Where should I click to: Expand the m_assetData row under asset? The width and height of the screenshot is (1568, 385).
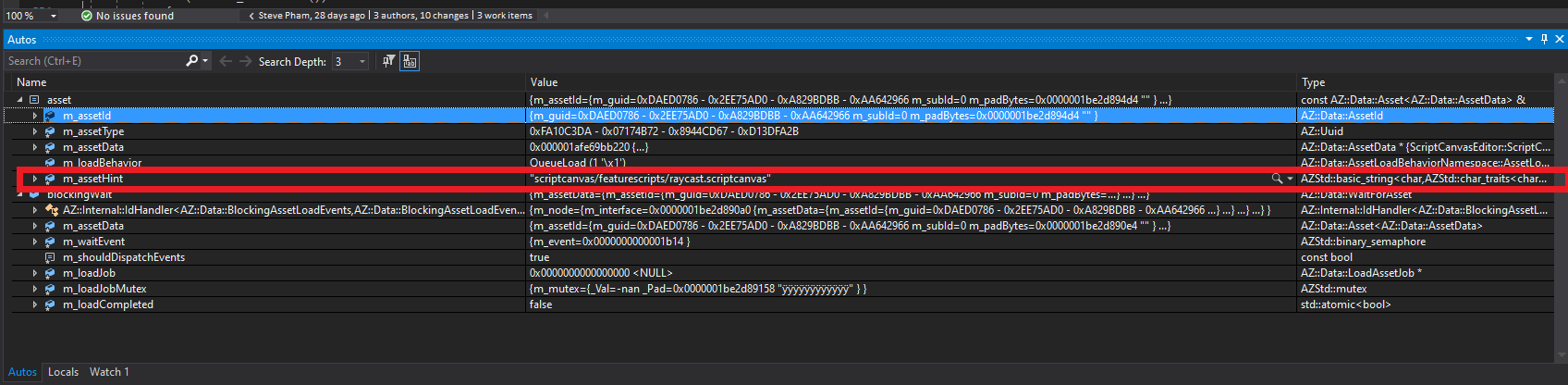click(35, 147)
